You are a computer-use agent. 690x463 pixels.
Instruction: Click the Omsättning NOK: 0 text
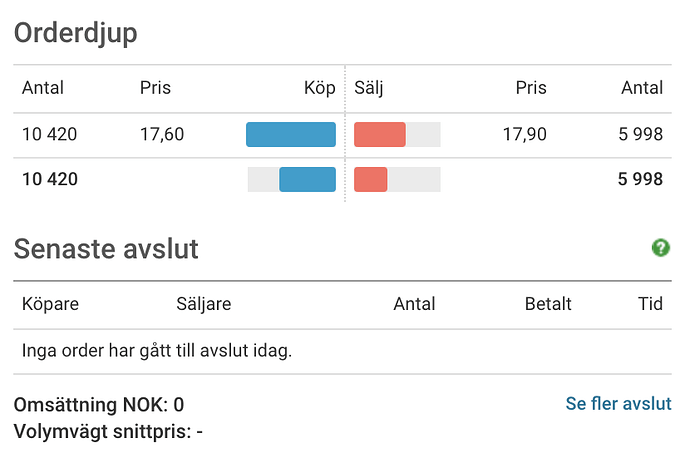pyautogui.click(x=99, y=404)
